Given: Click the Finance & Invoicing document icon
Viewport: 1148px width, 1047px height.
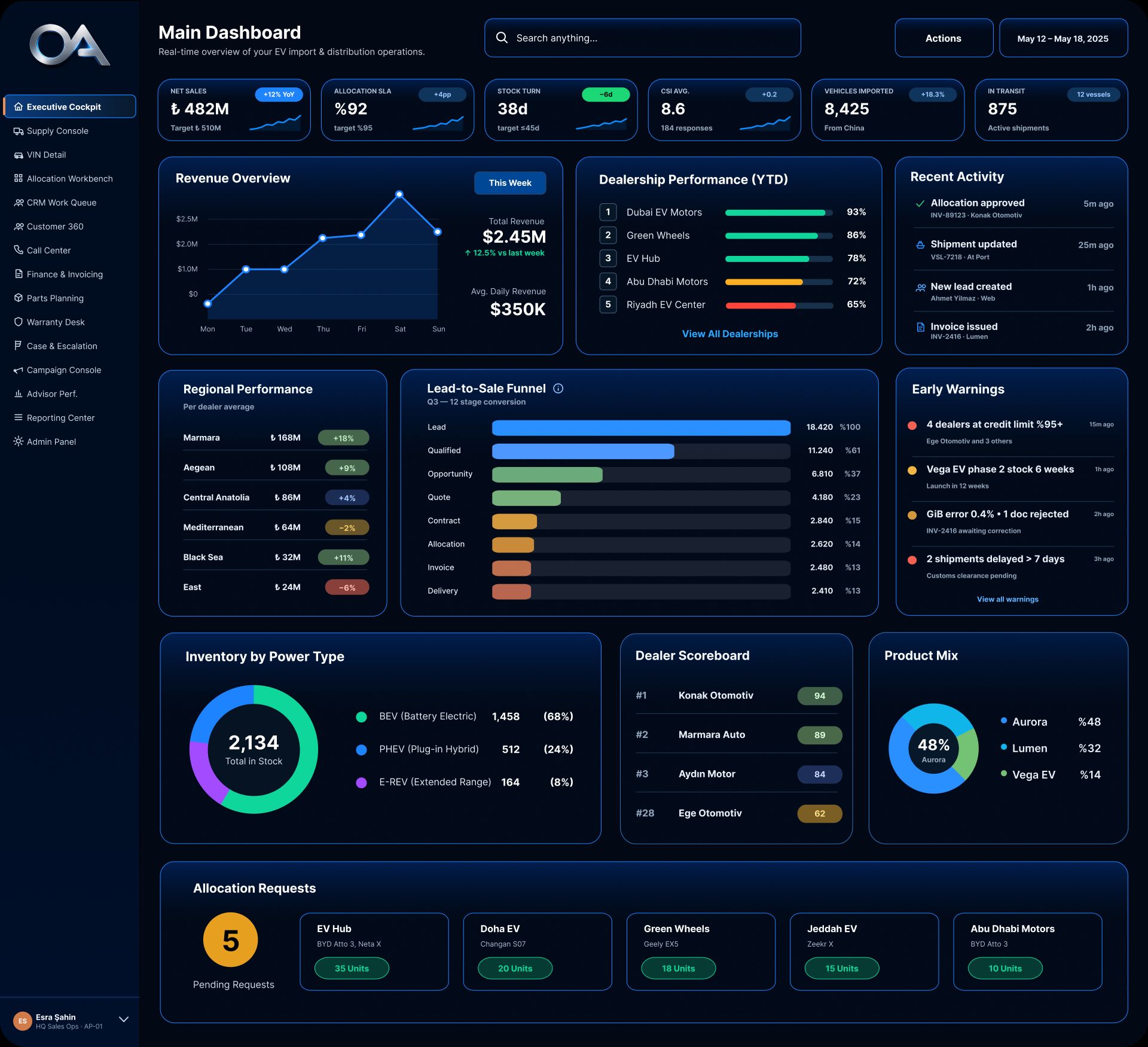Looking at the screenshot, I should tap(19, 274).
